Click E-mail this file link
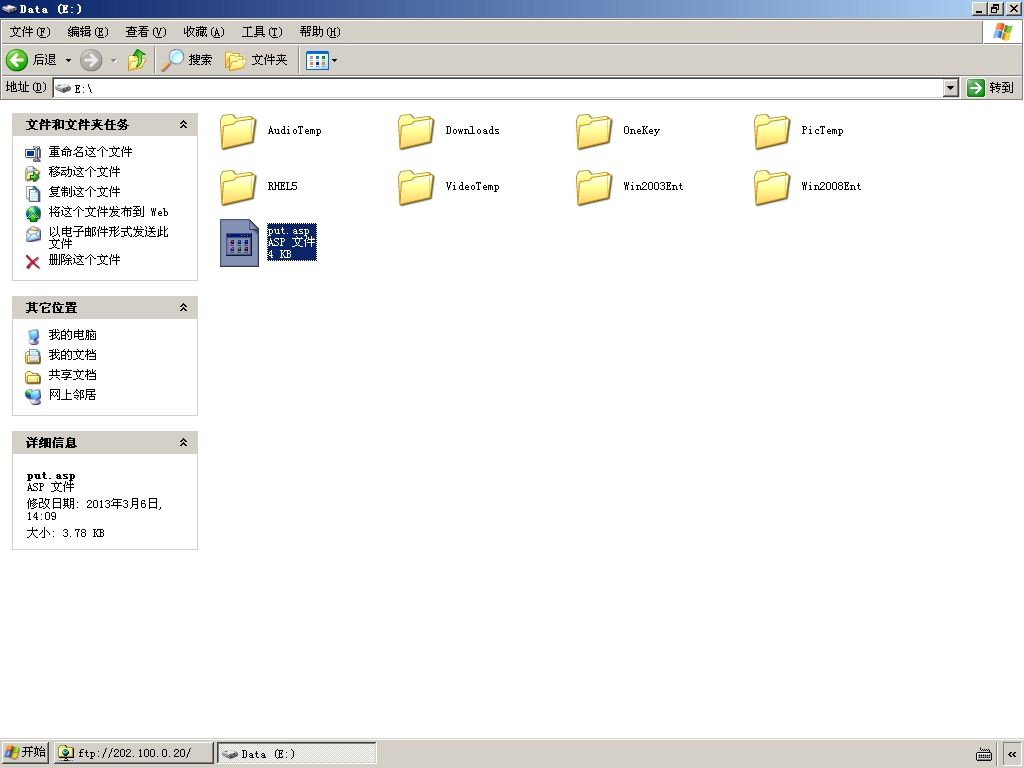This screenshot has width=1024, height=768. tap(108, 237)
